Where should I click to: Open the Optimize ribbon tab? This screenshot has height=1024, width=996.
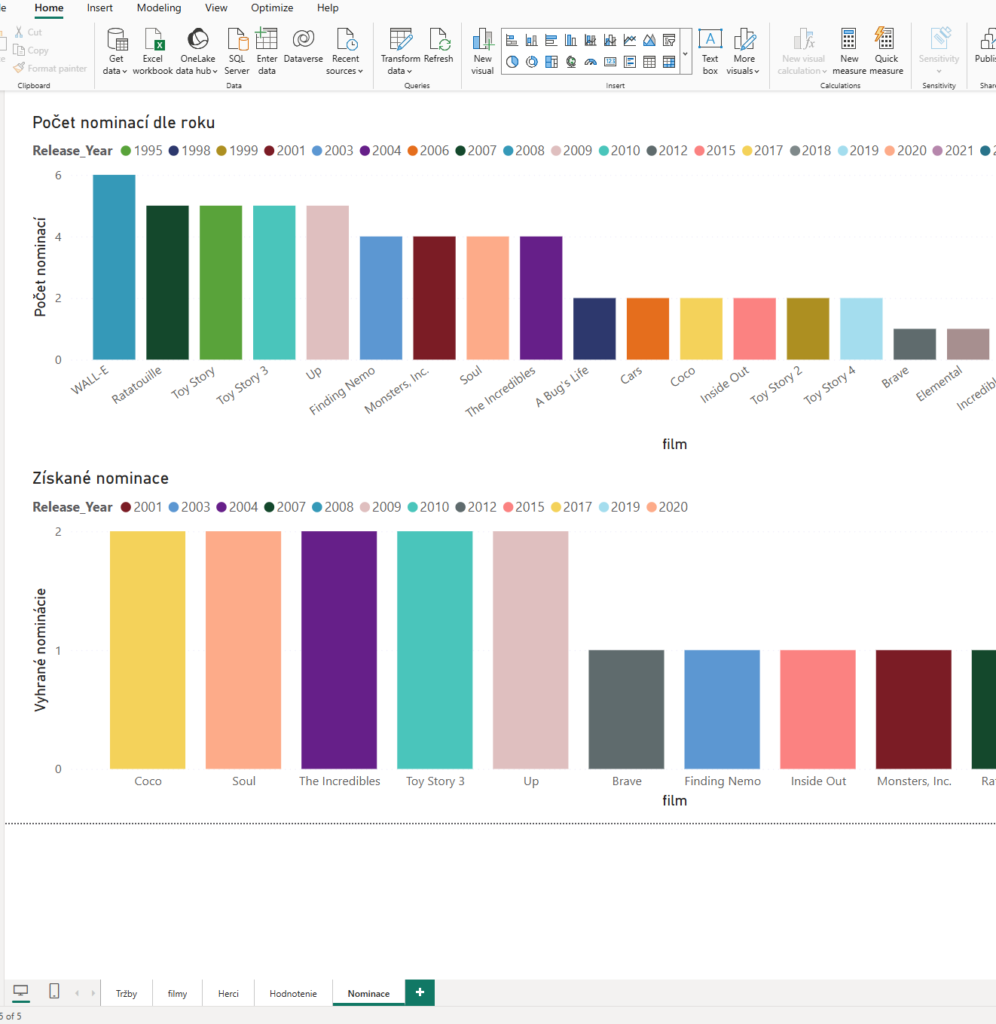click(272, 8)
